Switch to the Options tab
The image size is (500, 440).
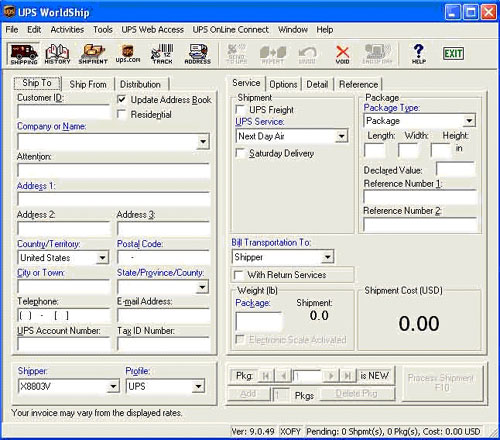pyautogui.click(x=283, y=84)
